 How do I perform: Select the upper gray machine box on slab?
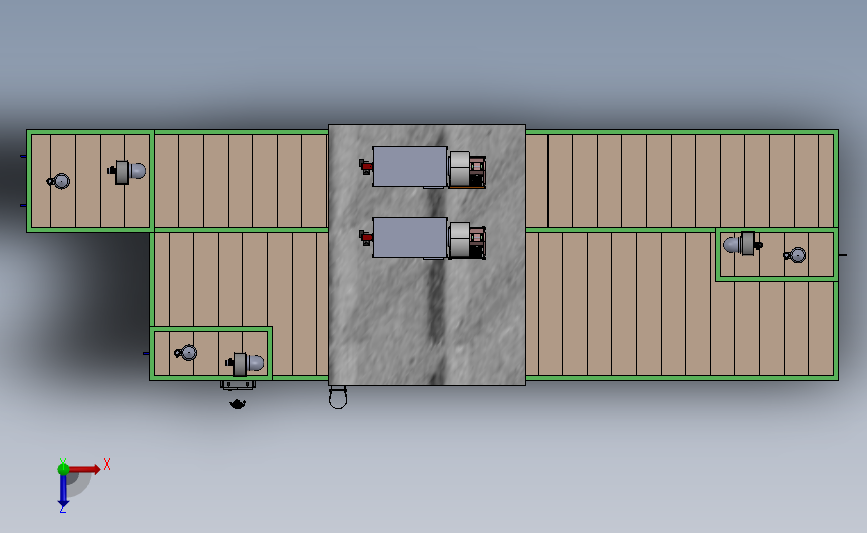click(x=410, y=166)
